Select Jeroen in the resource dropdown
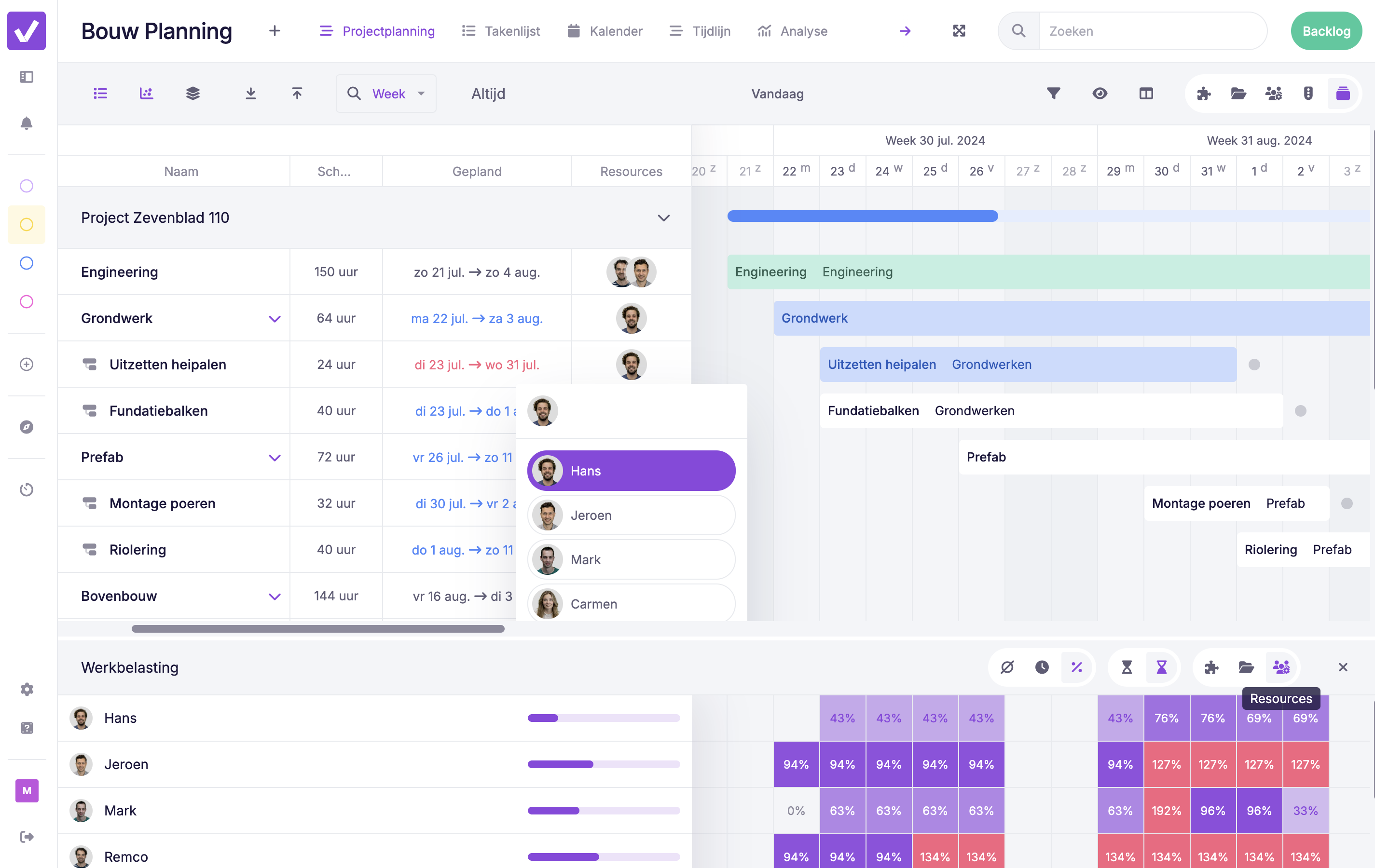The image size is (1375, 868). click(631, 515)
